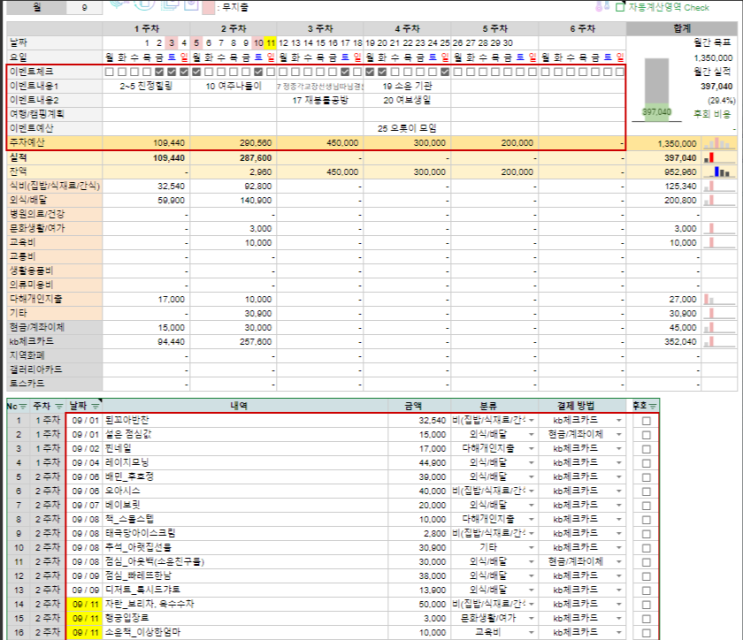Screen dimensions: 743x640
Task: Click the sparkline chart in the 주차예산 row
Action: (719, 143)
